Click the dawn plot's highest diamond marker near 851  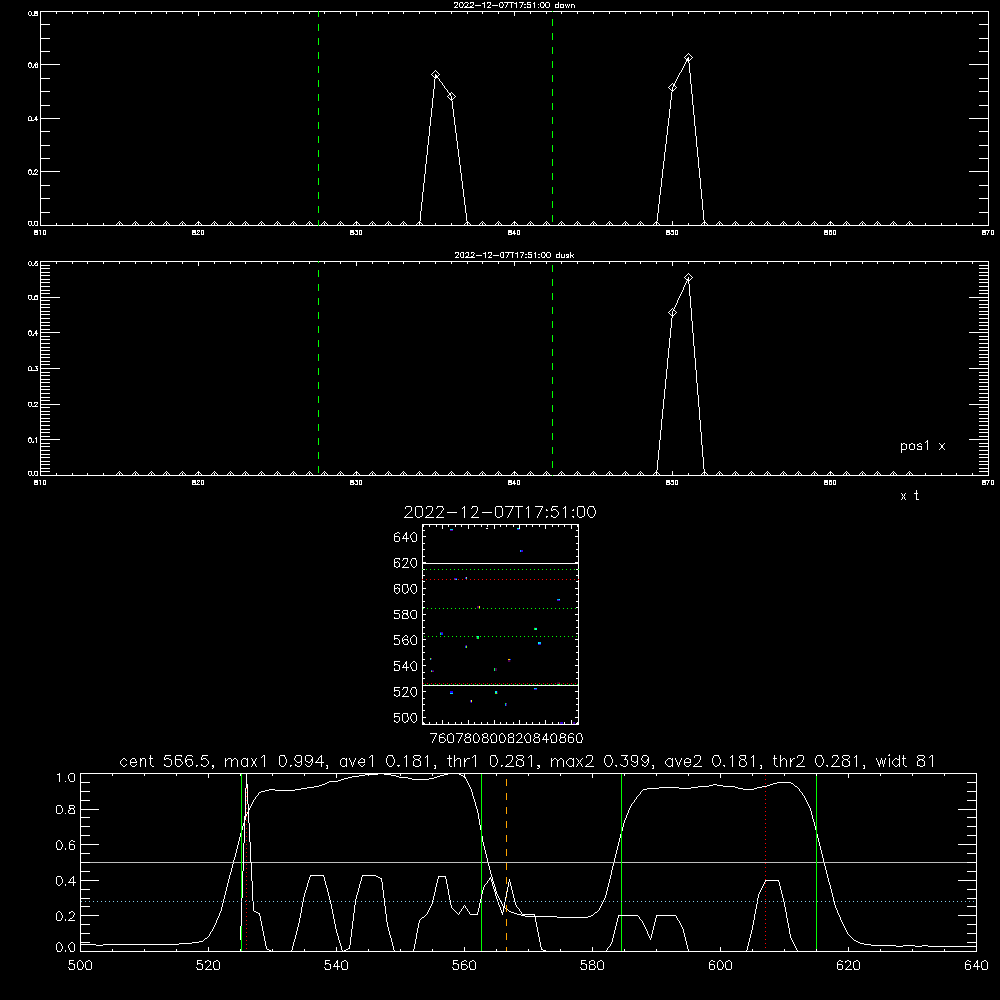688,58
